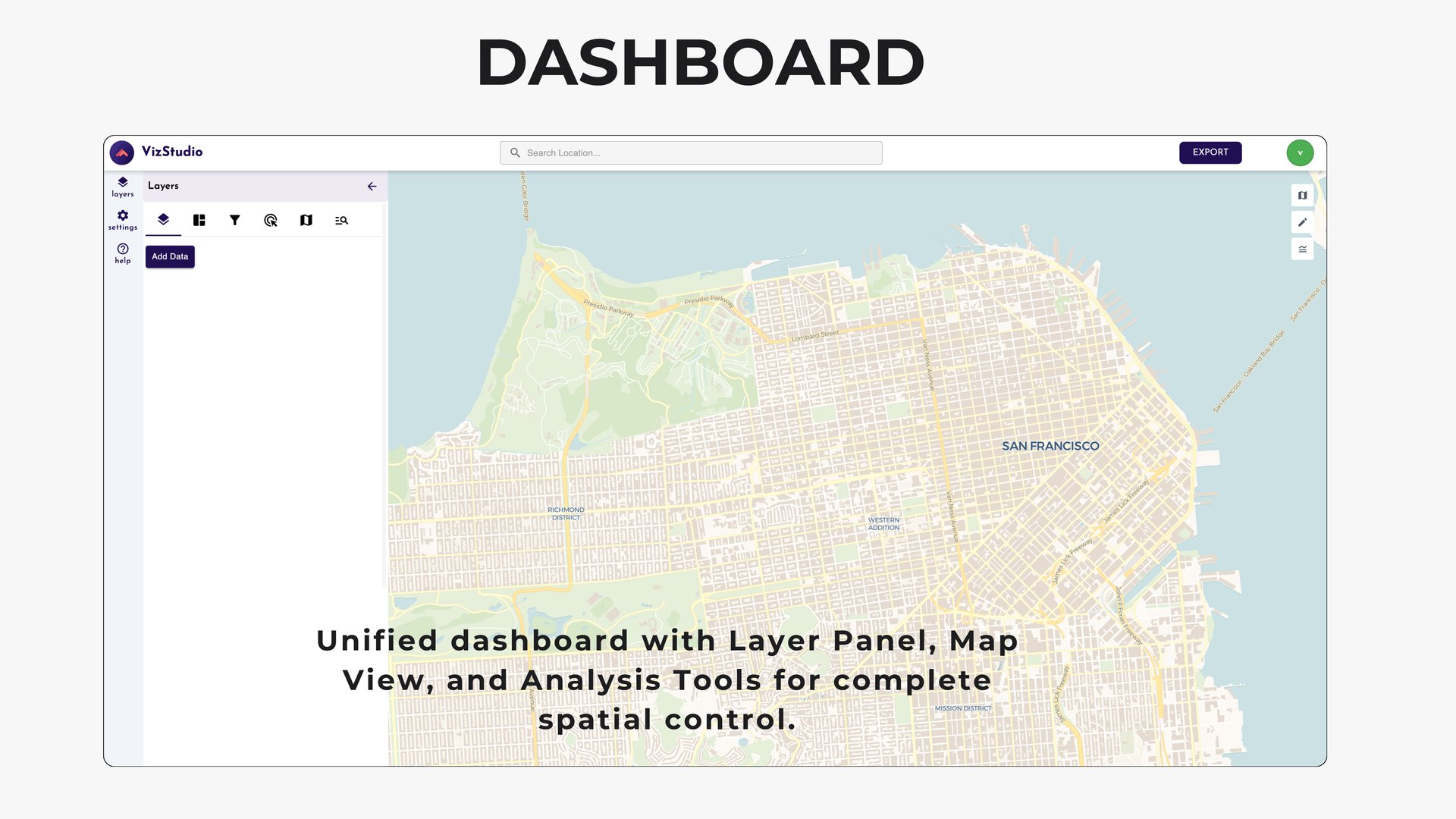The width and height of the screenshot is (1456, 819).
Task: Open the user avatar menu
Action: click(x=1300, y=152)
